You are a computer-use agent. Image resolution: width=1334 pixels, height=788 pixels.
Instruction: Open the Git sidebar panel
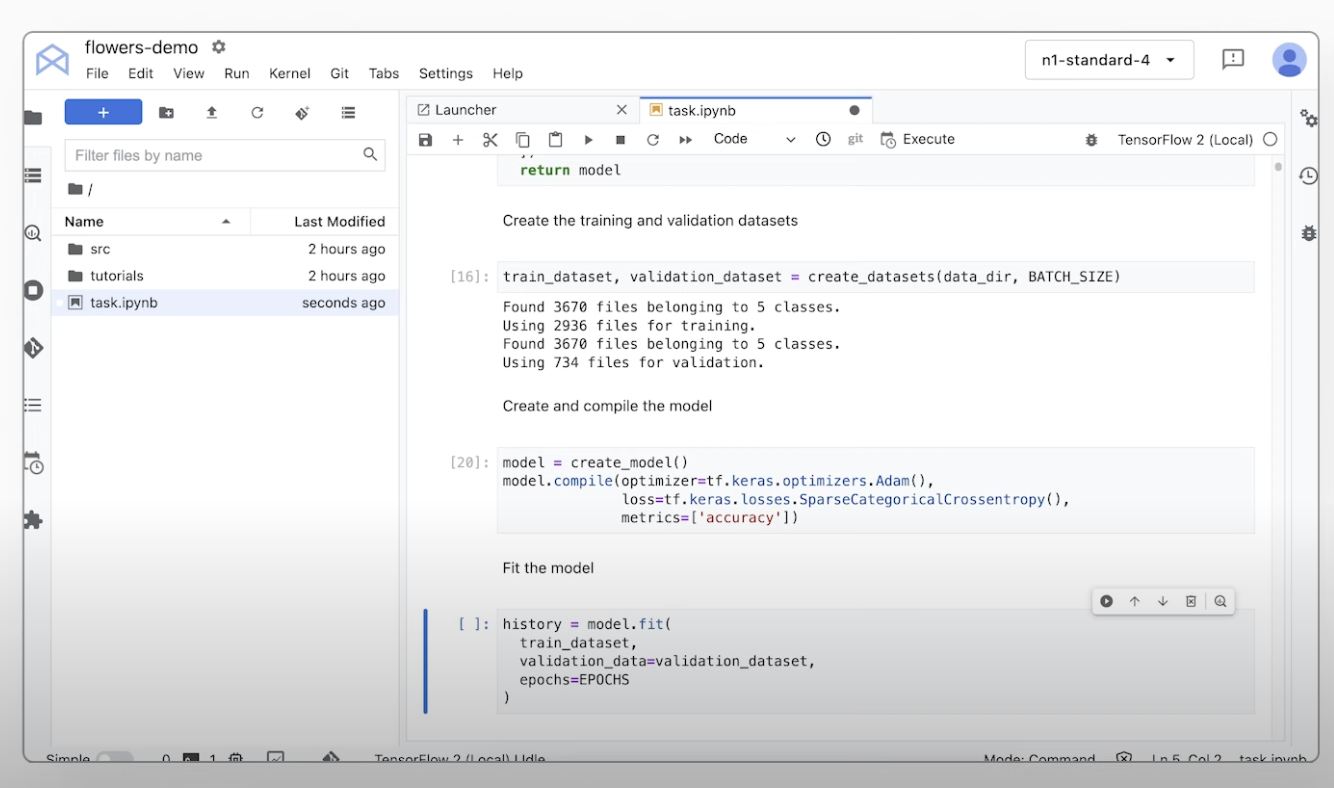click(x=33, y=347)
